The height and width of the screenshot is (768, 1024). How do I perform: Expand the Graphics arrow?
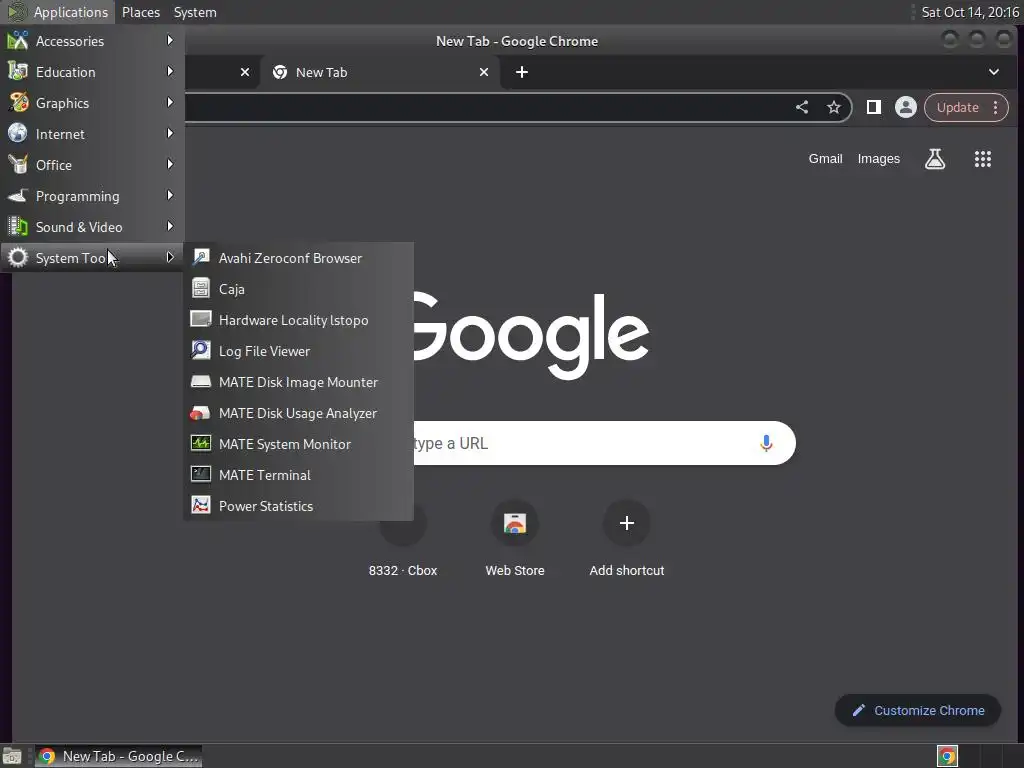(x=170, y=103)
